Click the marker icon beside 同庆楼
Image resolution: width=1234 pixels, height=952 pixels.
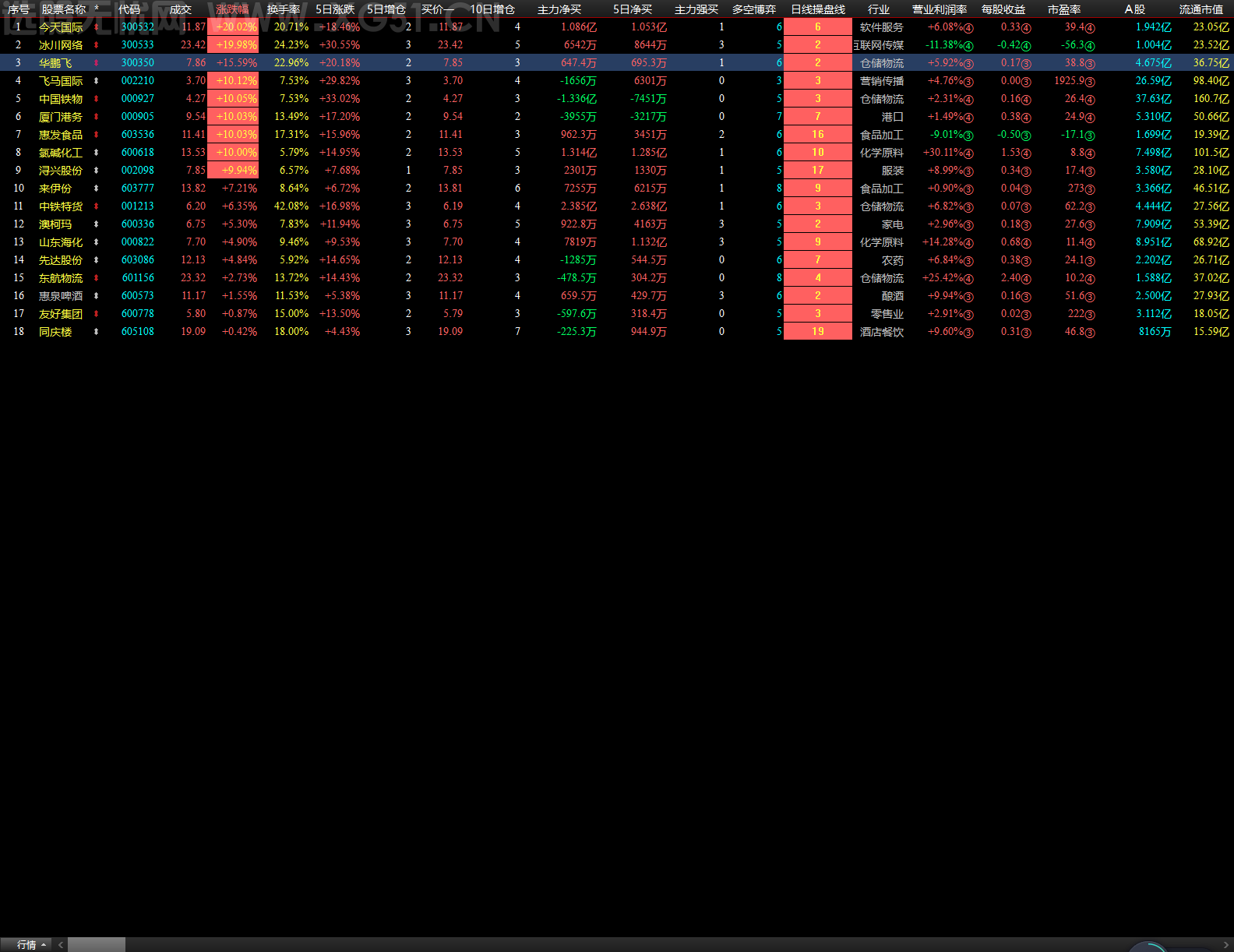pyautogui.click(x=96, y=332)
